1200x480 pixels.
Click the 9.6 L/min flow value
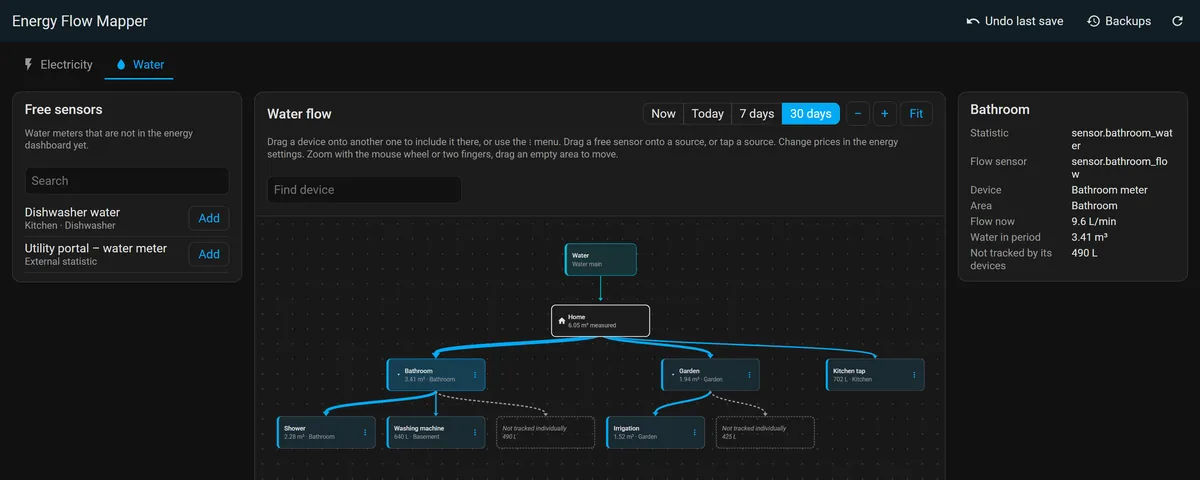(x=1093, y=222)
